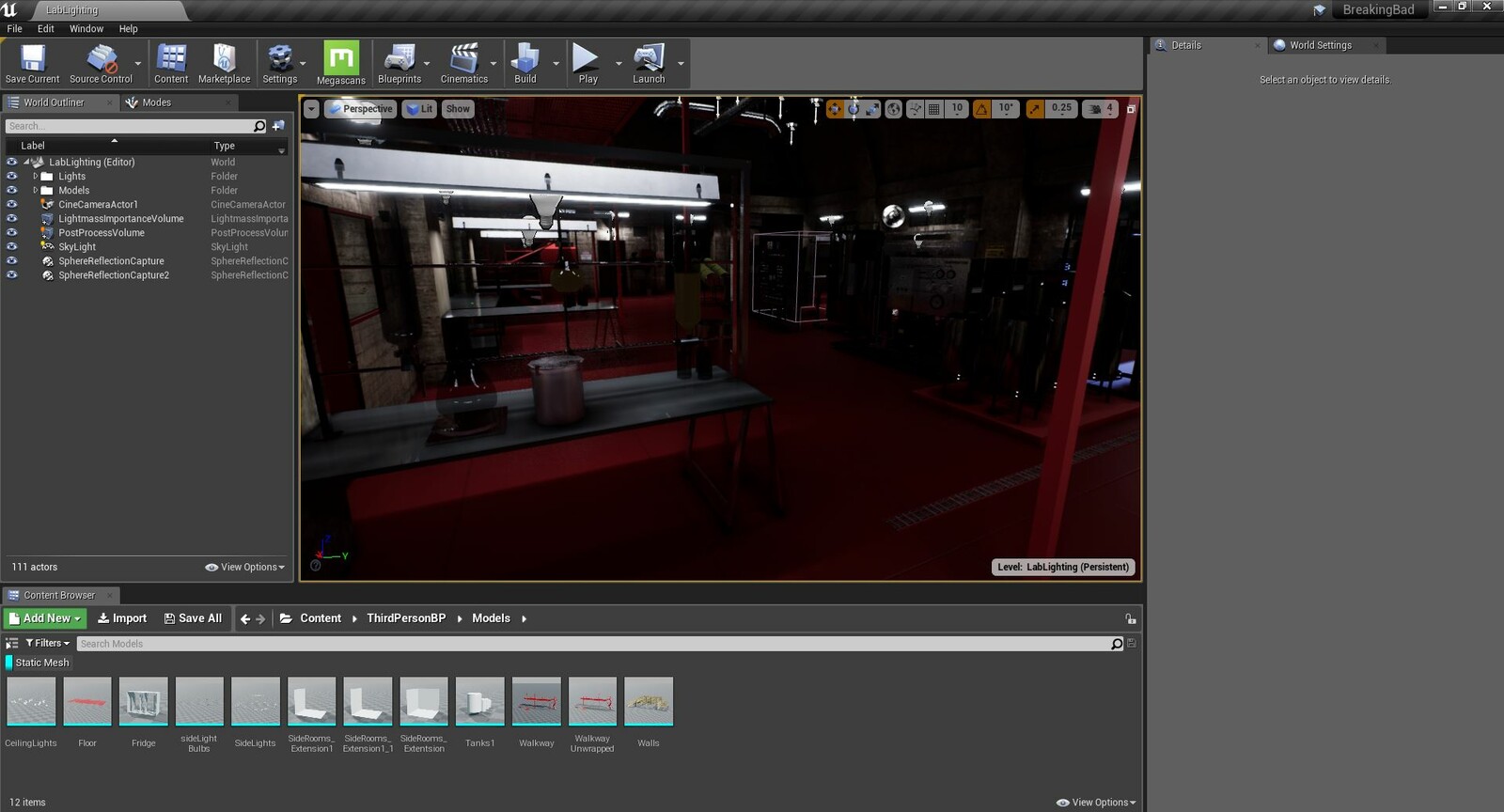Click the Save Current toolbar icon
The image size is (1504, 812).
click(32, 64)
